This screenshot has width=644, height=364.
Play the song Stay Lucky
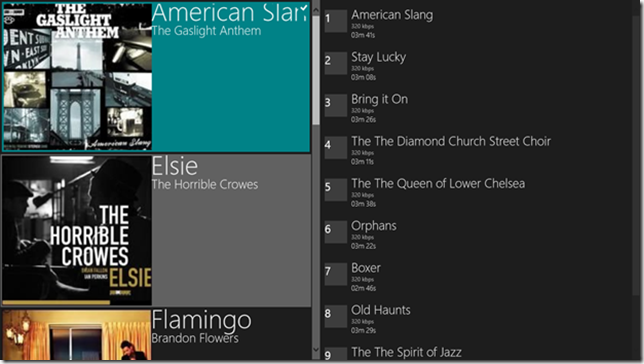[378, 57]
